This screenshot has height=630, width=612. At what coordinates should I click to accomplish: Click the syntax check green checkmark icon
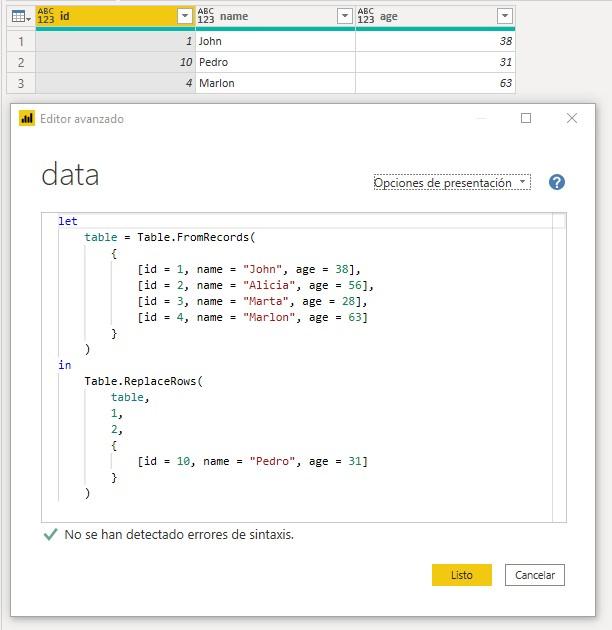(50, 534)
